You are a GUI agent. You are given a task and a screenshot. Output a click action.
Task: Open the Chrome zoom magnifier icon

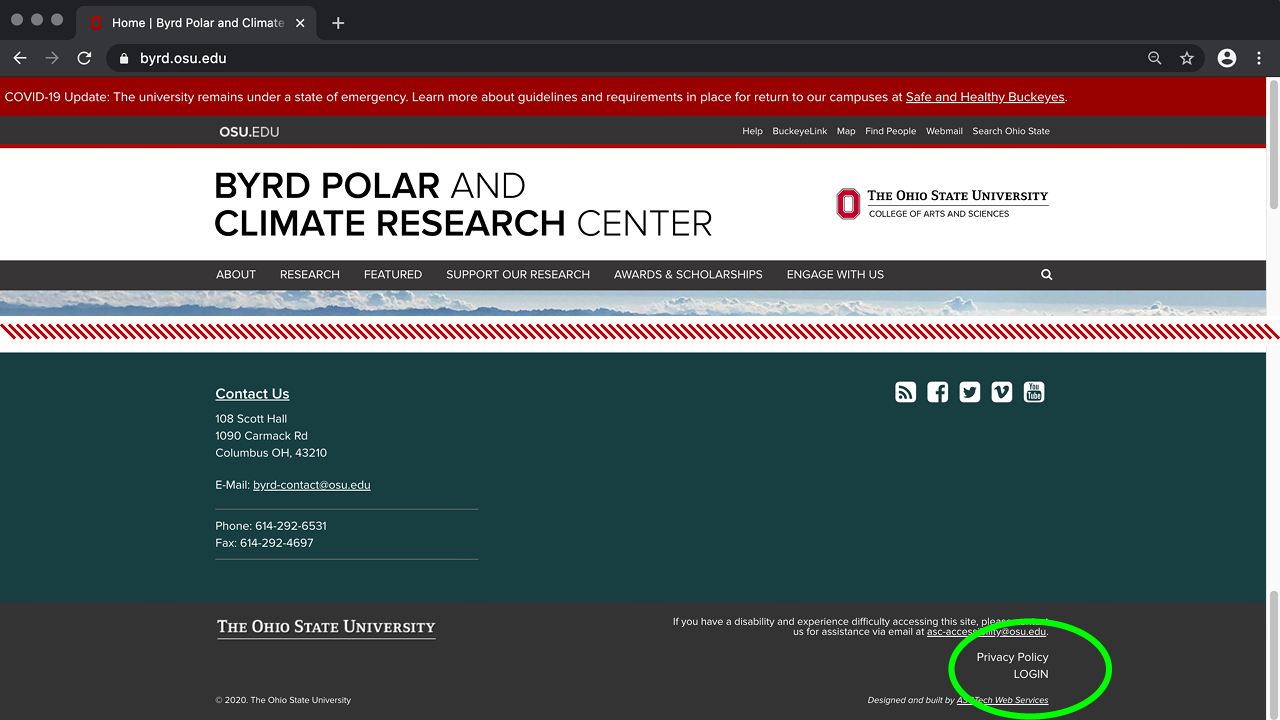click(1155, 58)
